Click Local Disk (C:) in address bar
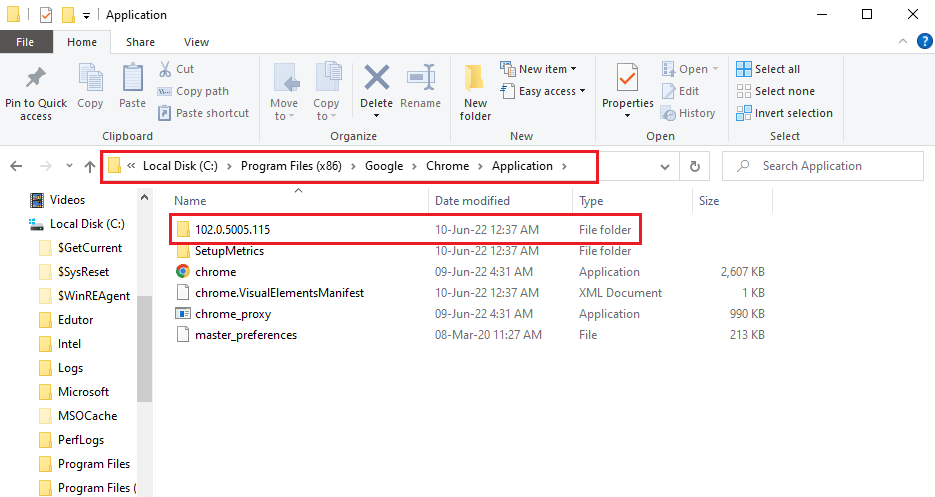Screen dimensions: 935x497 coord(180,166)
